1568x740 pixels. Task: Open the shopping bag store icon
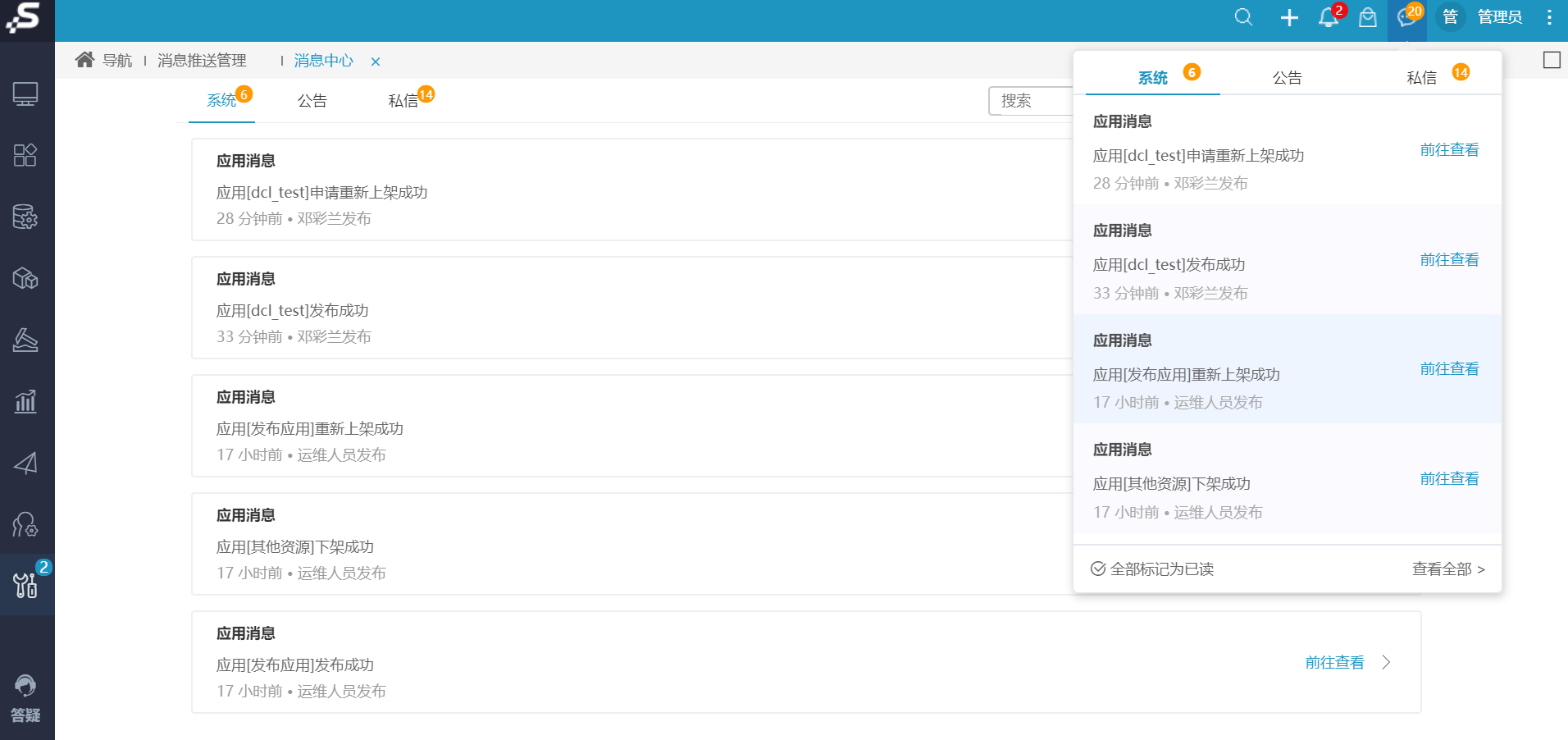1368,17
